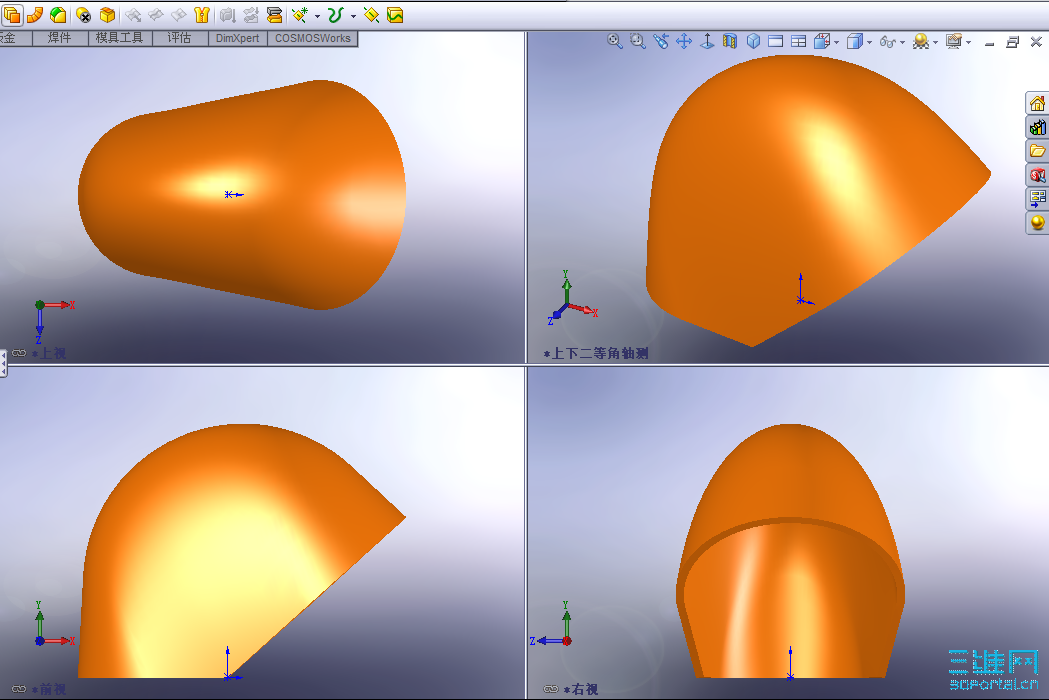Screen dimensions: 1049x700
Task: Select the yellow box with green curve icon
Action: point(395,14)
